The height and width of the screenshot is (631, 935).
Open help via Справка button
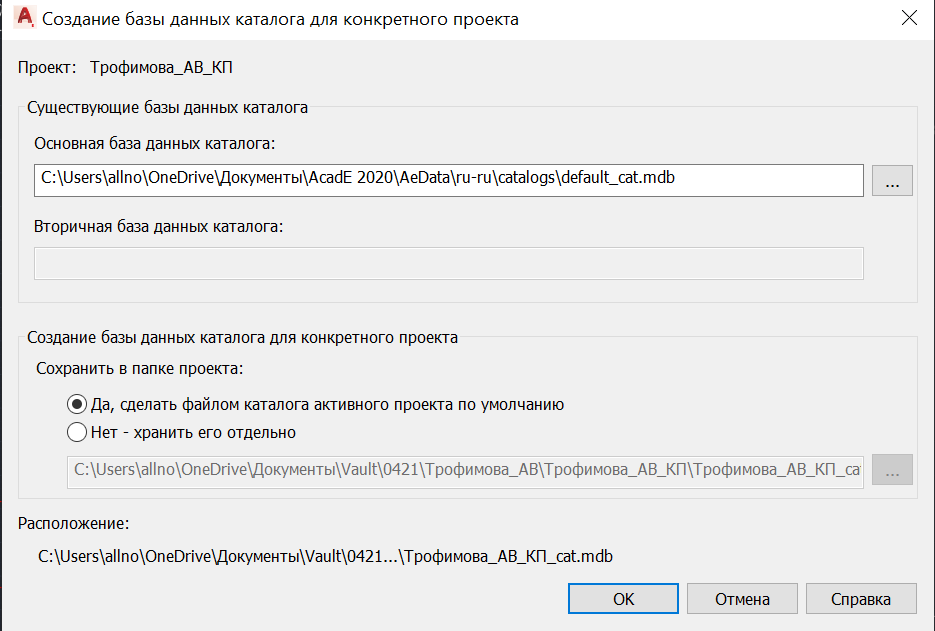861,598
